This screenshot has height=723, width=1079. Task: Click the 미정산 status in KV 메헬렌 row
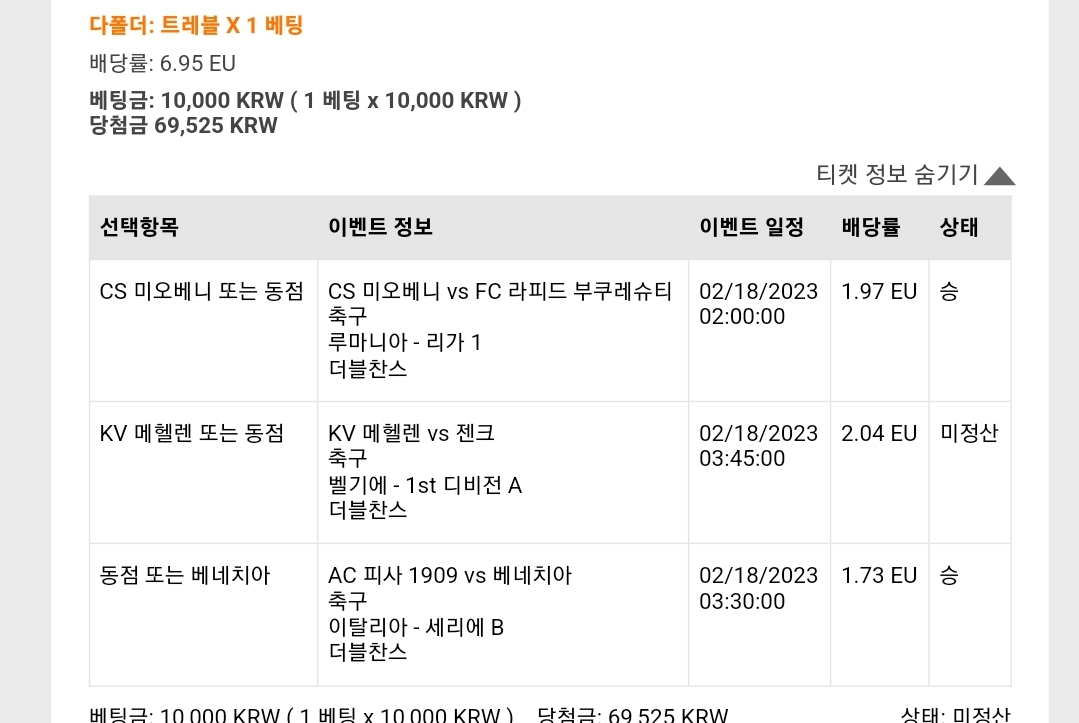(x=969, y=433)
